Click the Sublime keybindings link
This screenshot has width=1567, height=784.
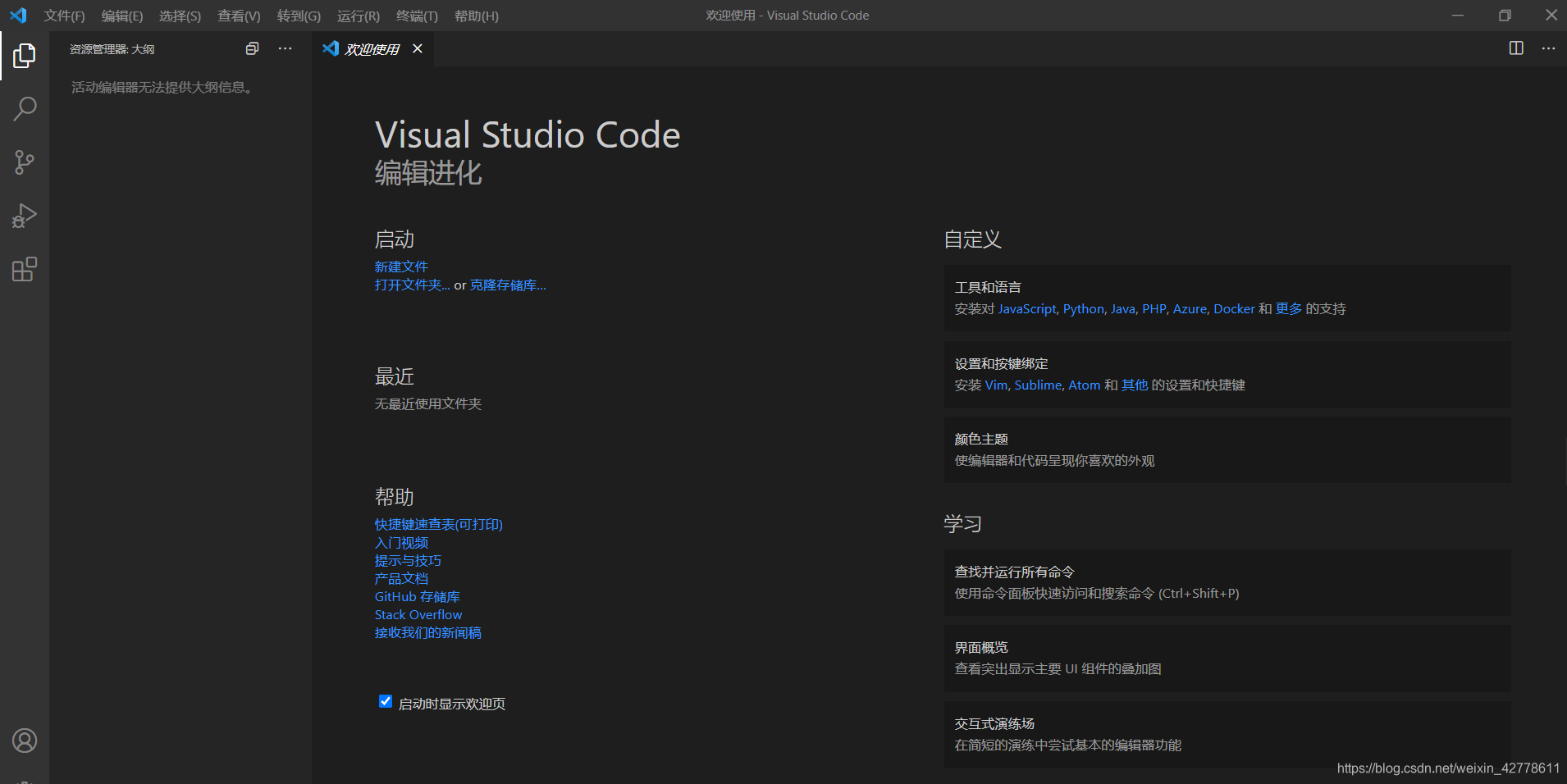(x=1038, y=385)
